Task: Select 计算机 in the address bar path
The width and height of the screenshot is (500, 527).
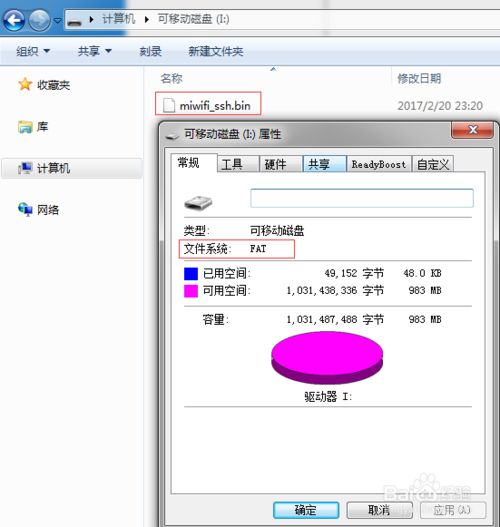Action: pyautogui.click(x=119, y=19)
